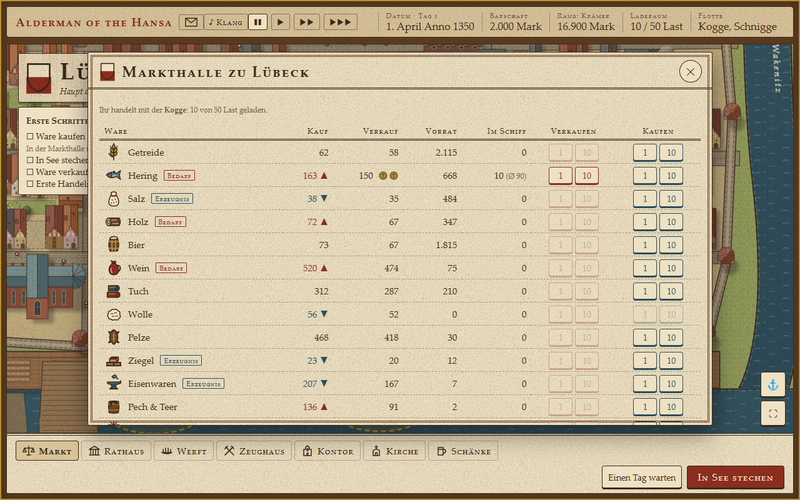Pause the game time
This screenshot has height=500, width=800.
tap(258, 22)
